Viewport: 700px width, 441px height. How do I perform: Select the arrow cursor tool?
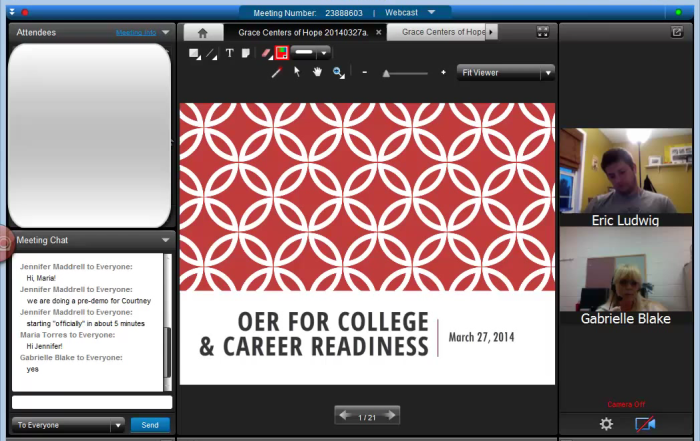(x=297, y=73)
